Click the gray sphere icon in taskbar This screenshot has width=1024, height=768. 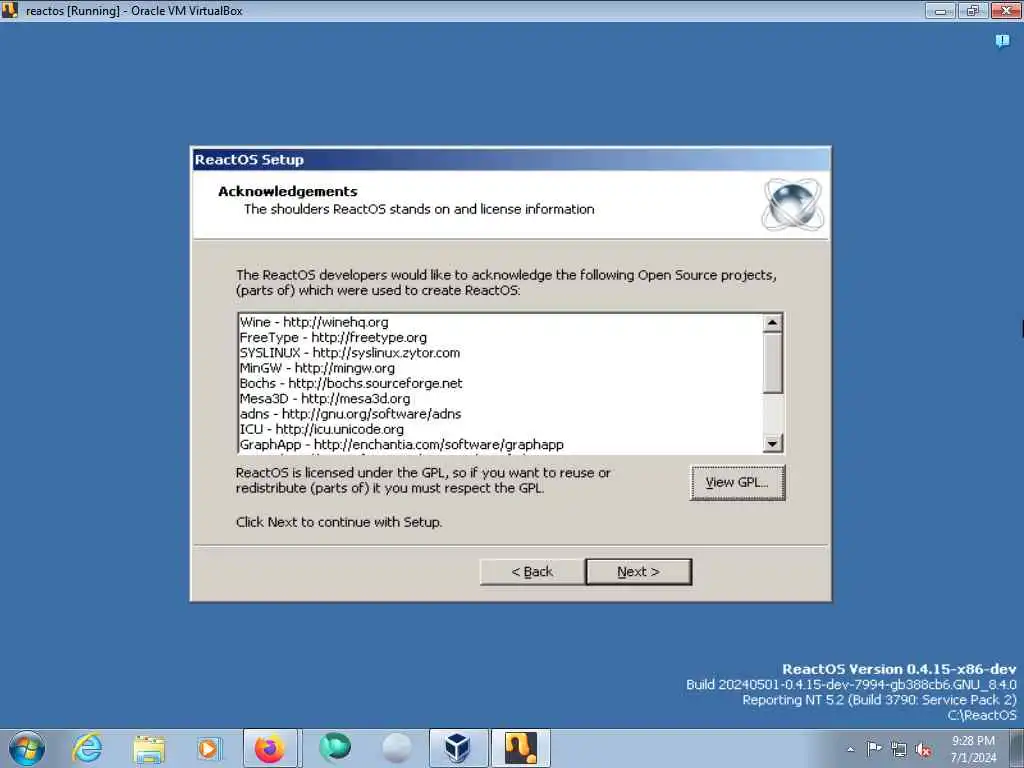pos(396,748)
